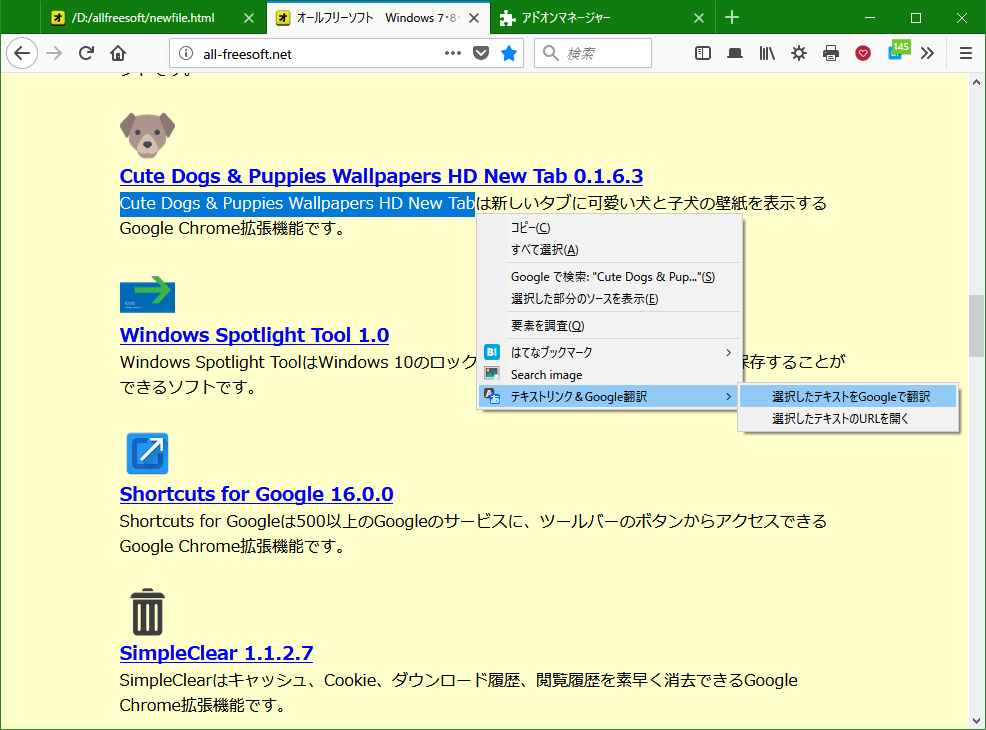This screenshot has width=986, height=730.
Task: Click the Windows Spotlight Tool green arrow image
Action: (x=147, y=294)
